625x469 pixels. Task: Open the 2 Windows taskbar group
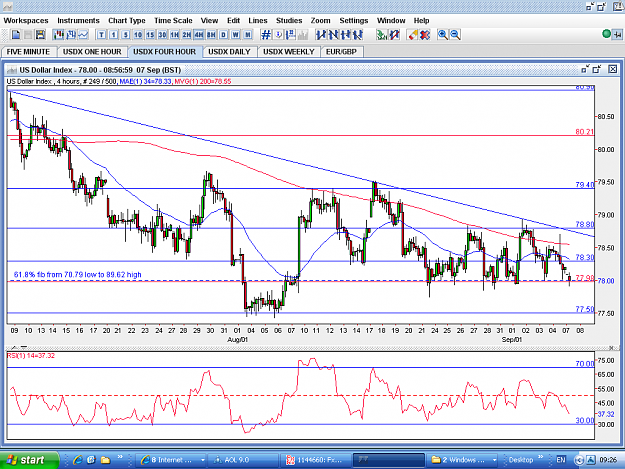(462, 460)
